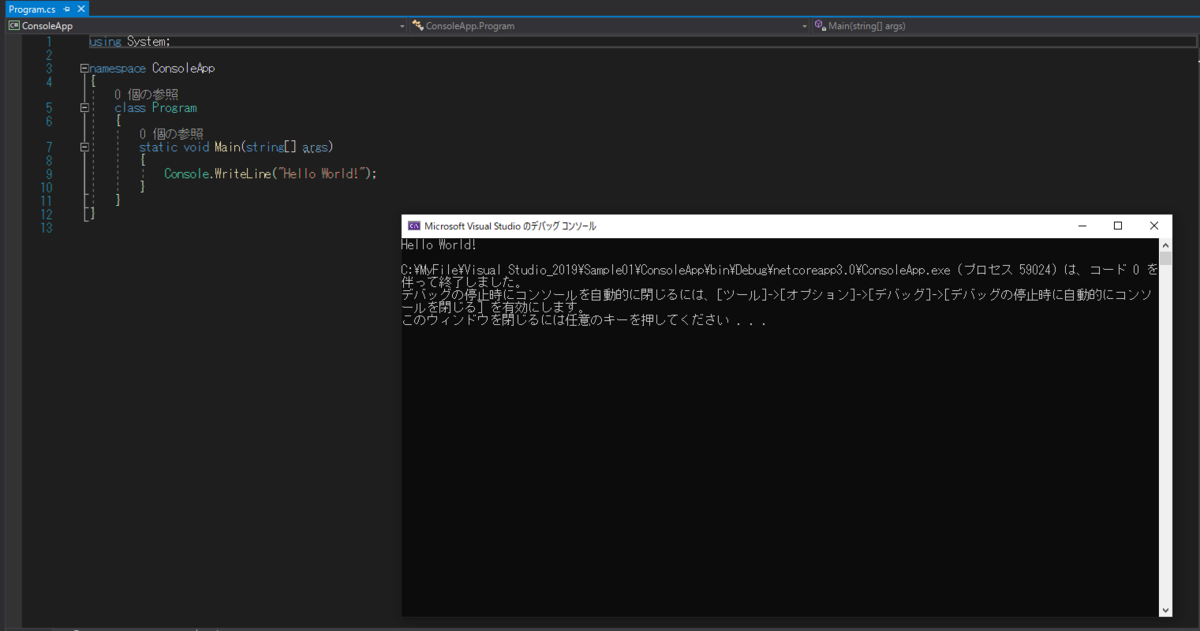Click the ConsoleApp.exe path line in console
Viewport: 1200px width, 631px height.
point(780,270)
